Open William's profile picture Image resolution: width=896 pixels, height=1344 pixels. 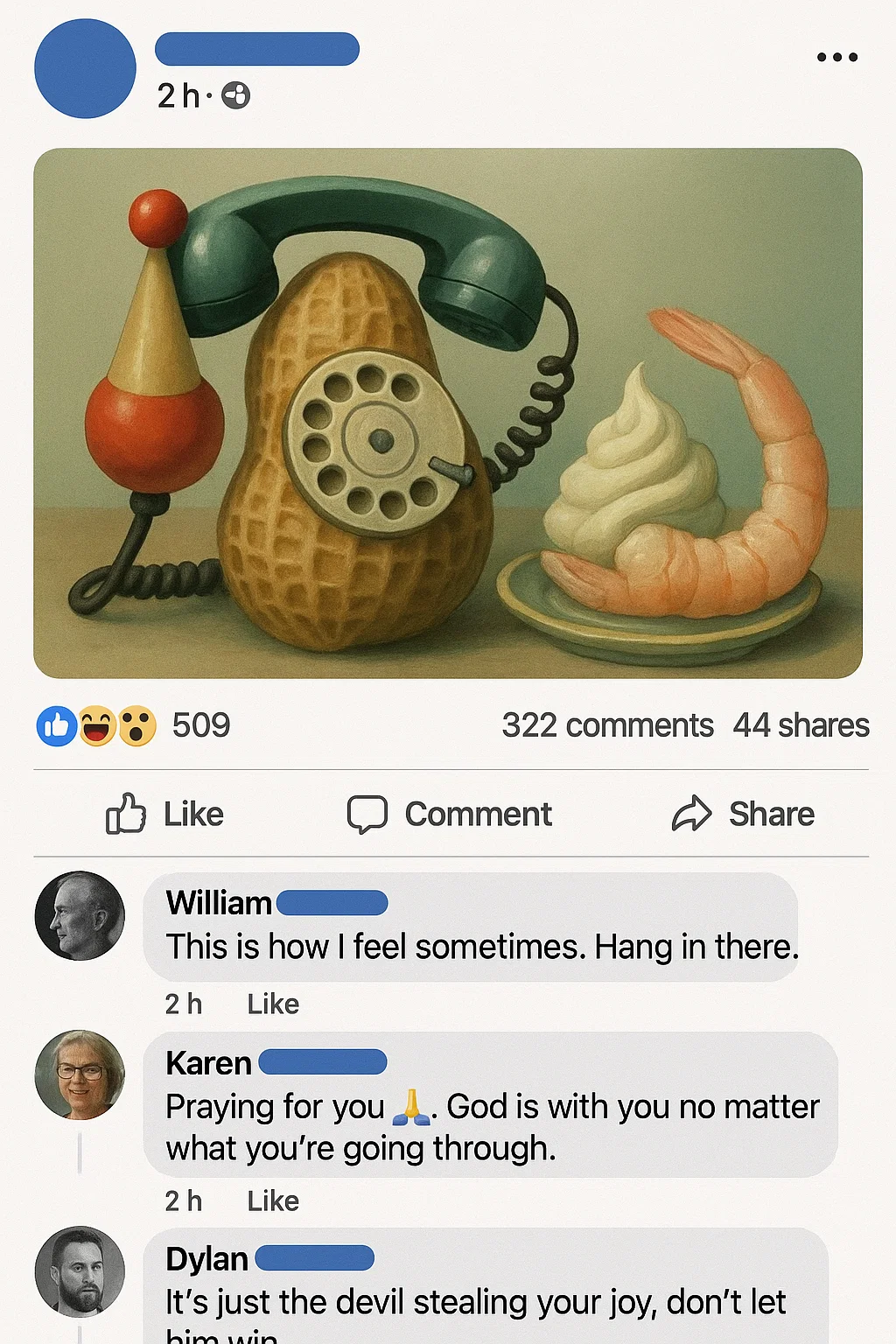(80, 916)
